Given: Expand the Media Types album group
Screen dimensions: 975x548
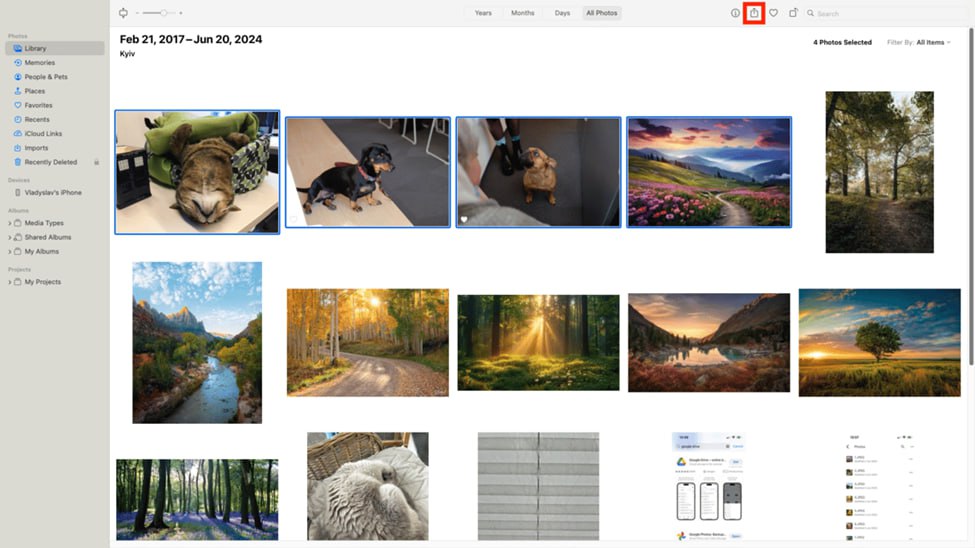Looking at the screenshot, I should 43,223.
